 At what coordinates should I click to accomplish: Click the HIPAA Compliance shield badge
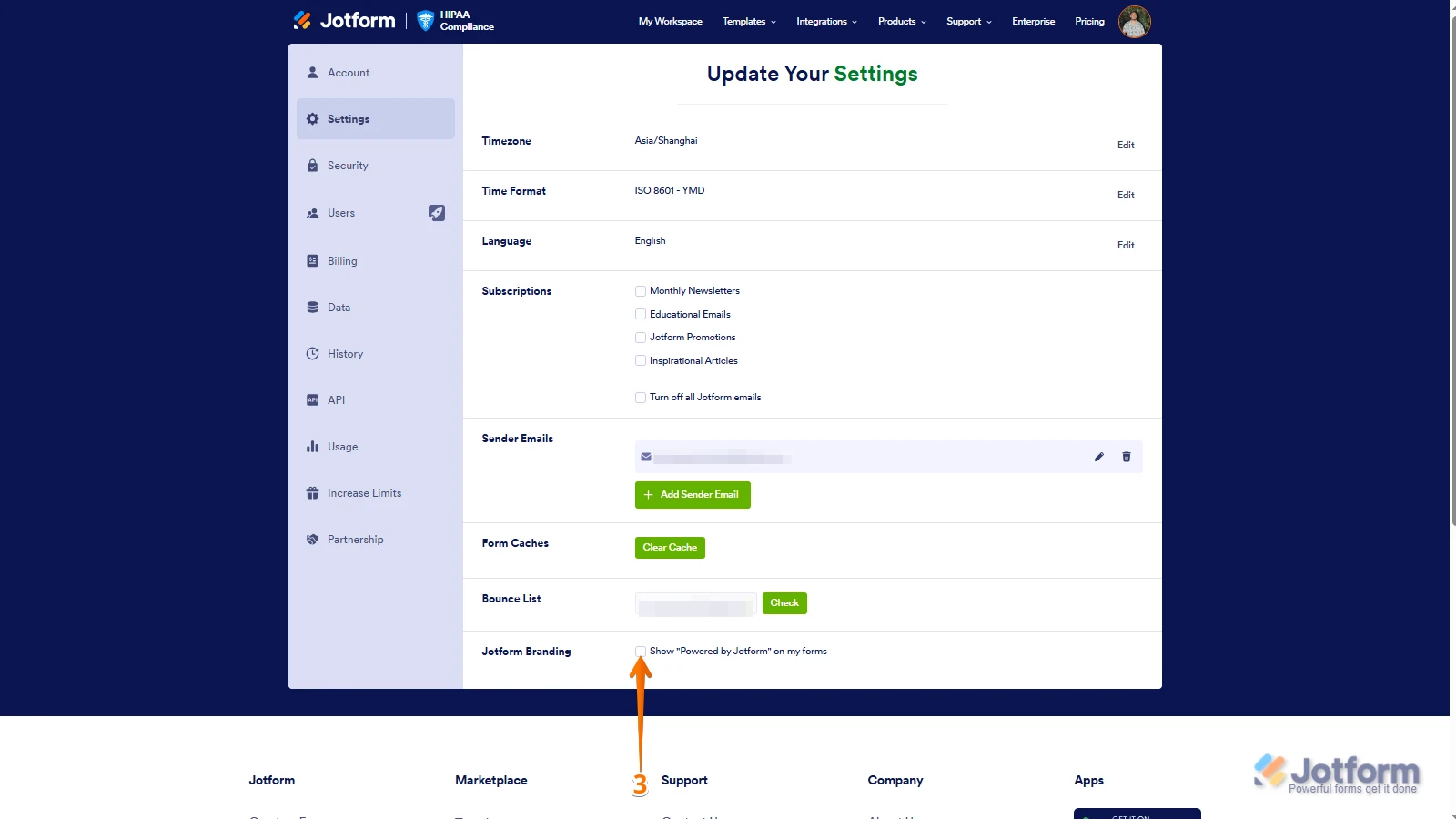425,21
